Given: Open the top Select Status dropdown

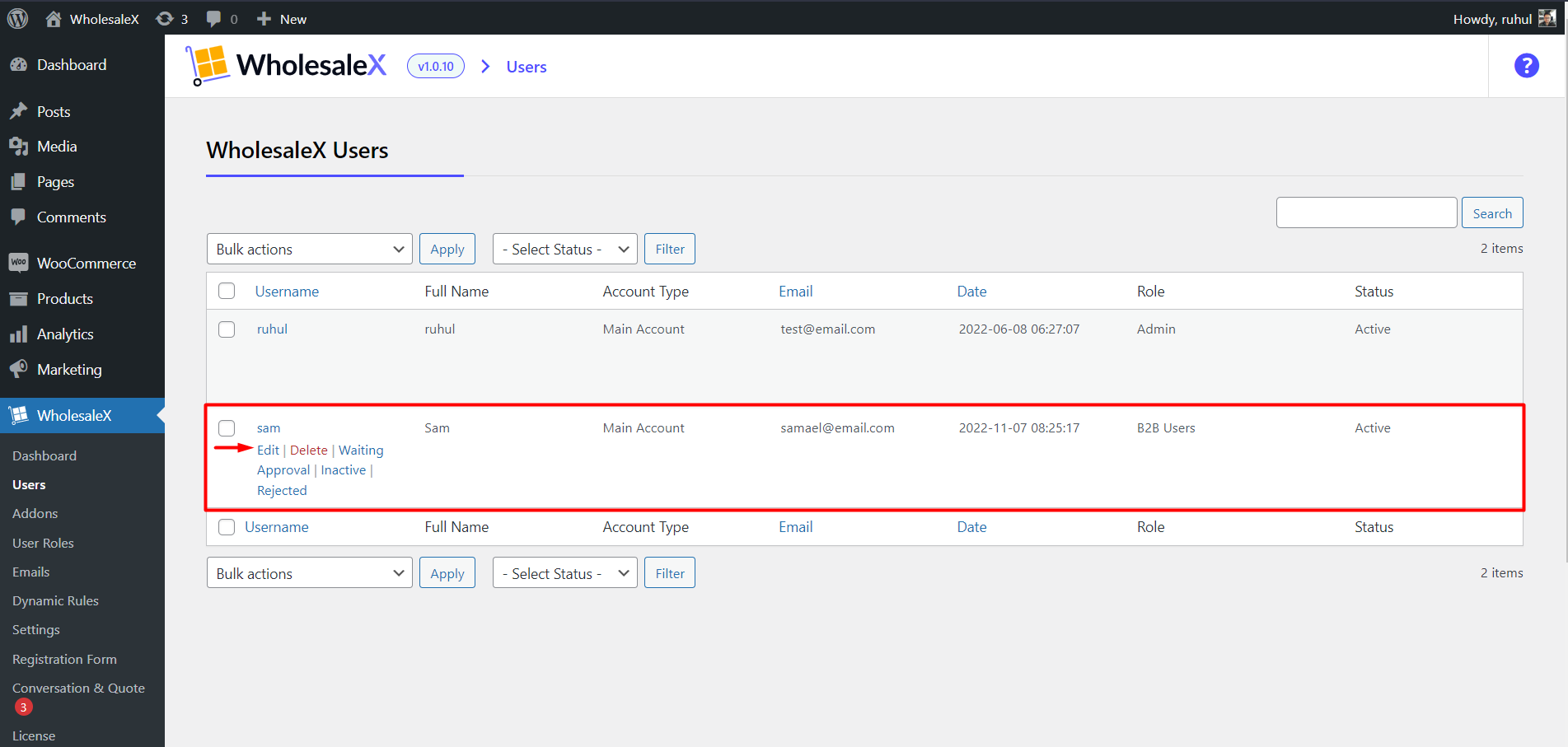Looking at the screenshot, I should [564, 249].
